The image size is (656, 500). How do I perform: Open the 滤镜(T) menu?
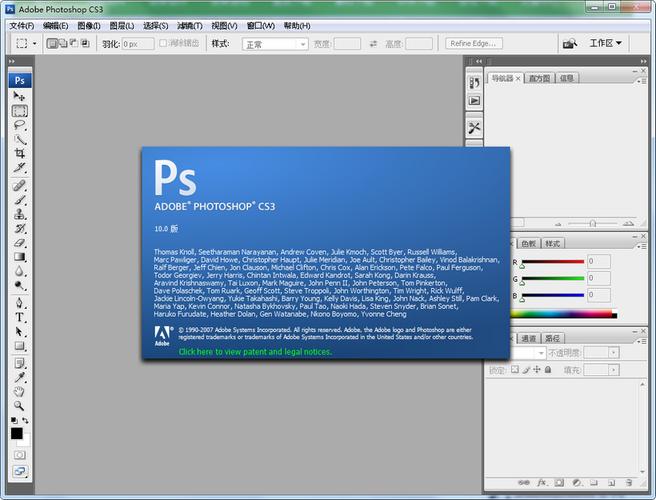[191, 25]
